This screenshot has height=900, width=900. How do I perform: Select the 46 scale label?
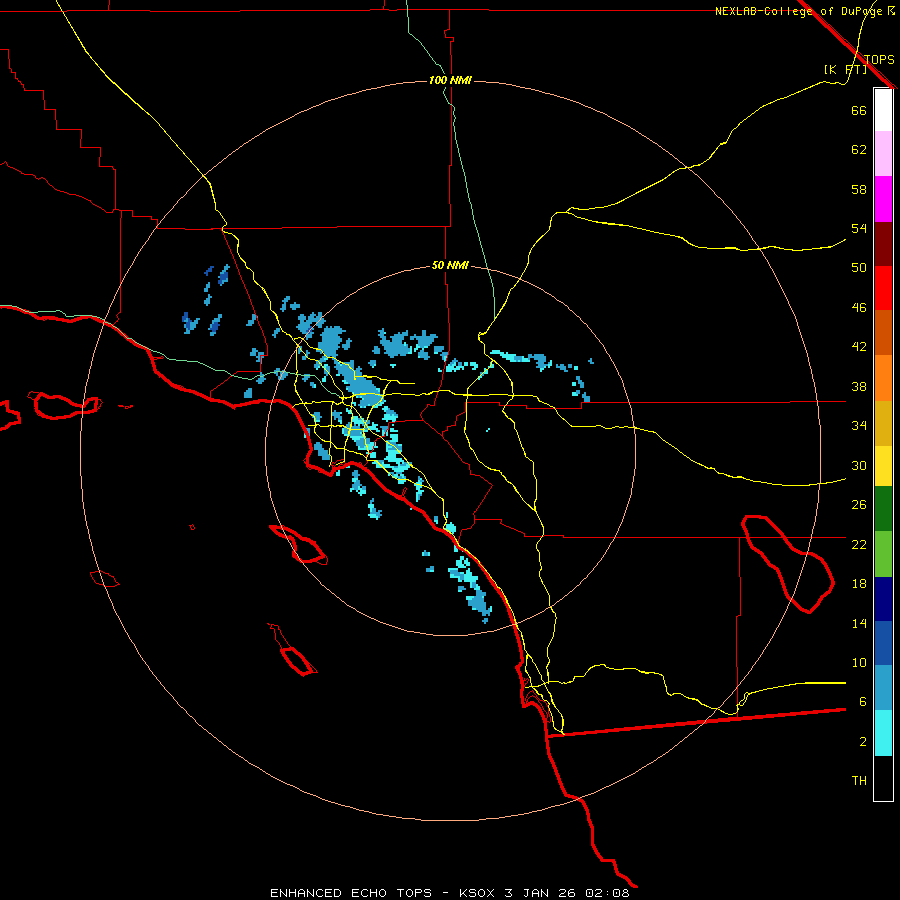(x=859, y=308)
